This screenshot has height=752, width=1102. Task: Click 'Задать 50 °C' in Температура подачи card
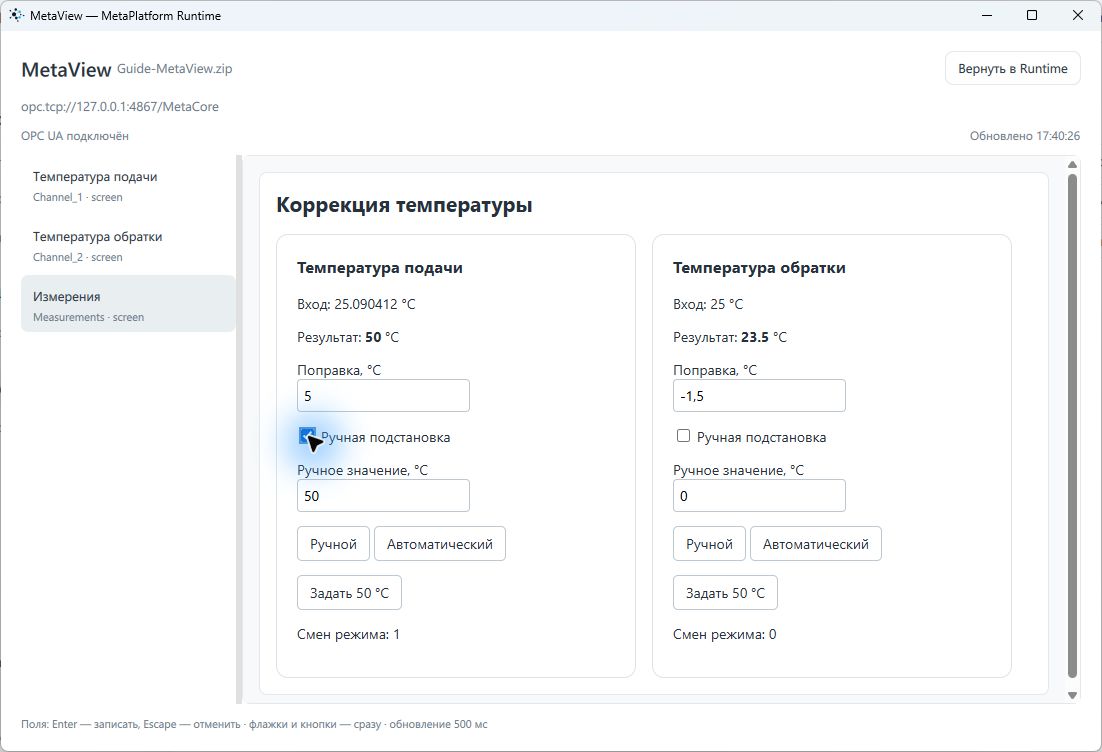click(x=349, y=592)
